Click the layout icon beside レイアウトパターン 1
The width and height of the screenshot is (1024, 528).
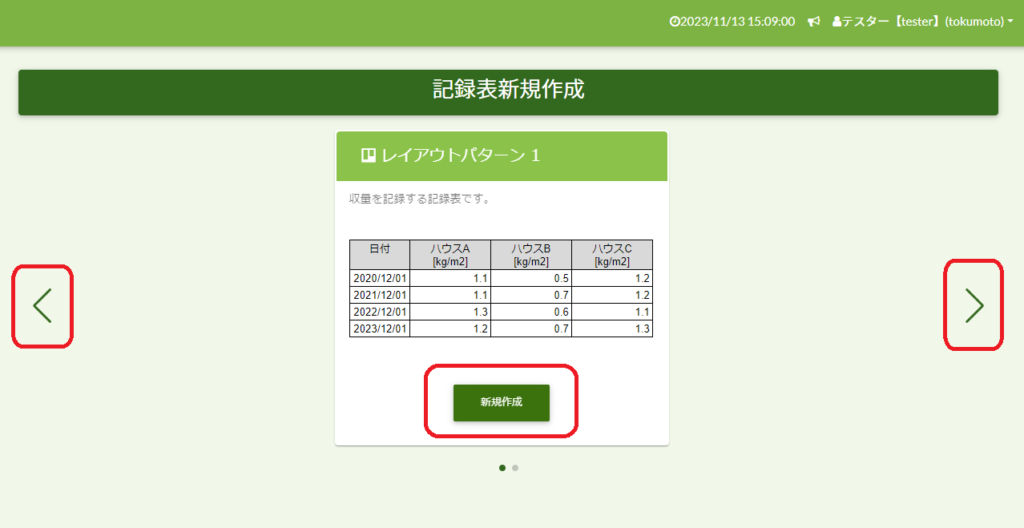pos(368,156)
